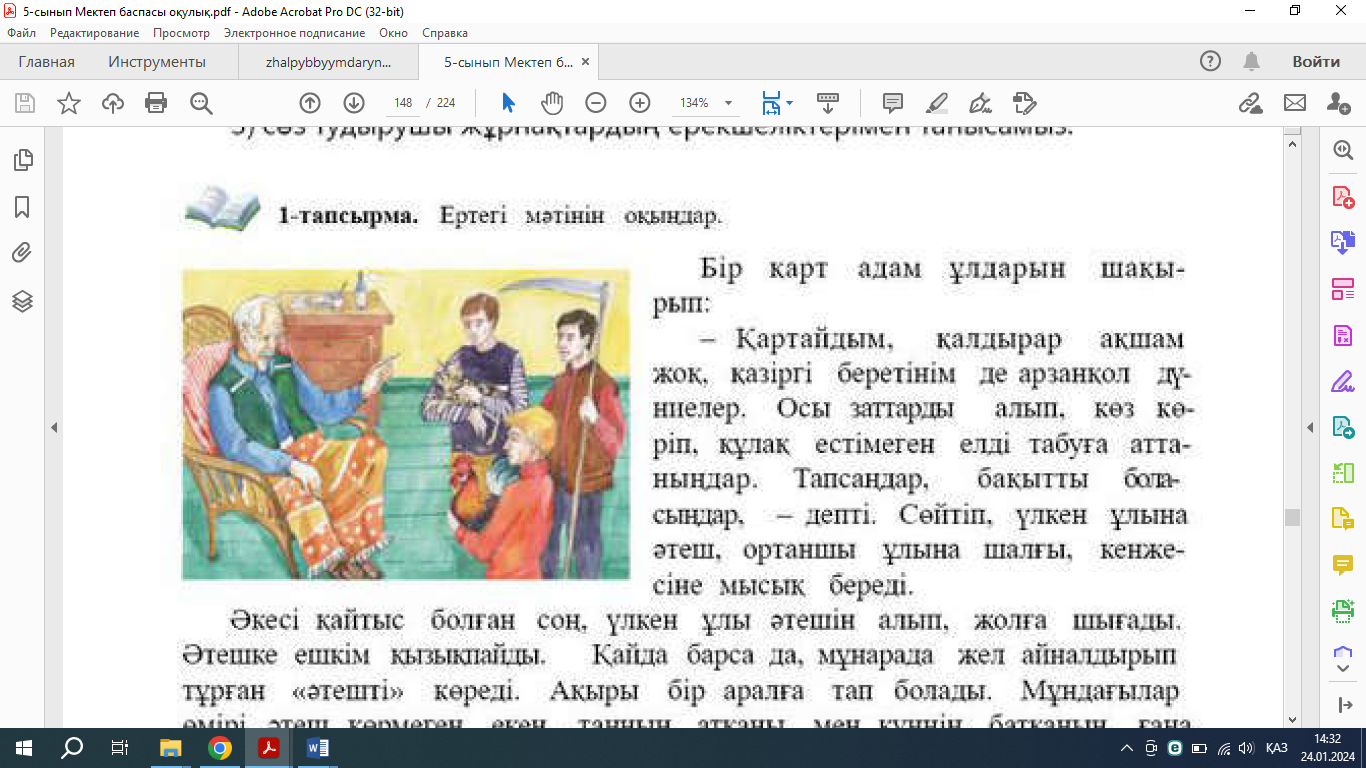This screenshot has height=768, width=1366.
Task: Expand the left navigation pane arrow
Action: coord(54,427)
